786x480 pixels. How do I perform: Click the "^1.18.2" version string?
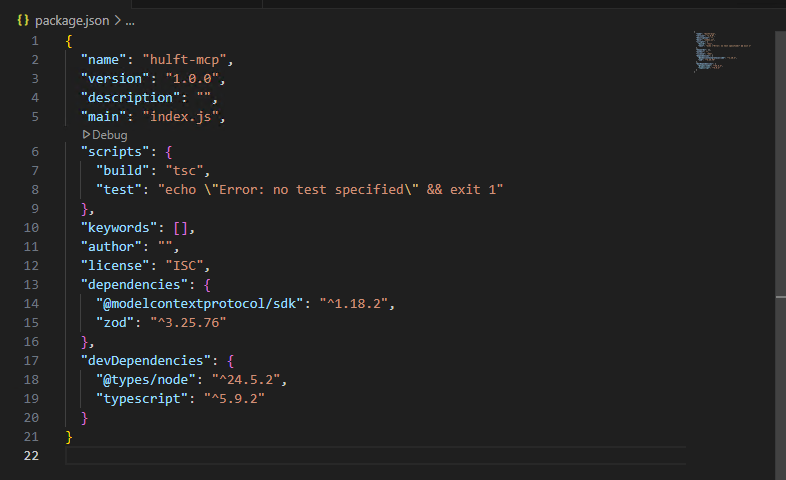pos(354,304)
